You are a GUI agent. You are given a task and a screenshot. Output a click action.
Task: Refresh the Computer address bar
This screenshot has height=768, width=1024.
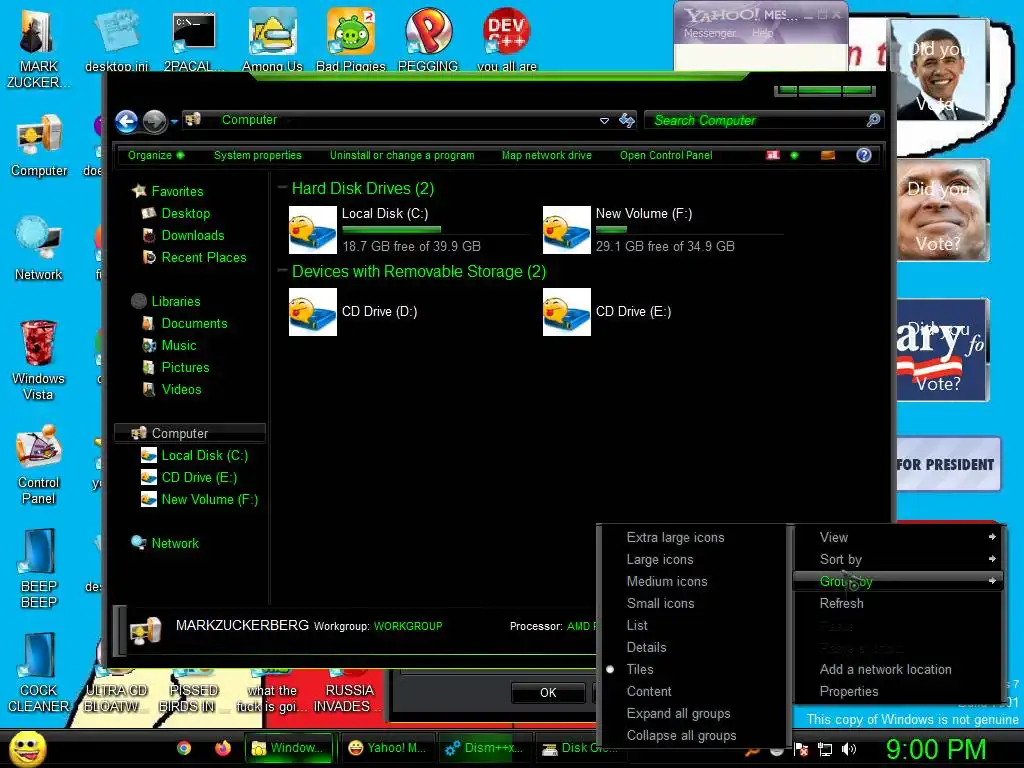(627, 120)
